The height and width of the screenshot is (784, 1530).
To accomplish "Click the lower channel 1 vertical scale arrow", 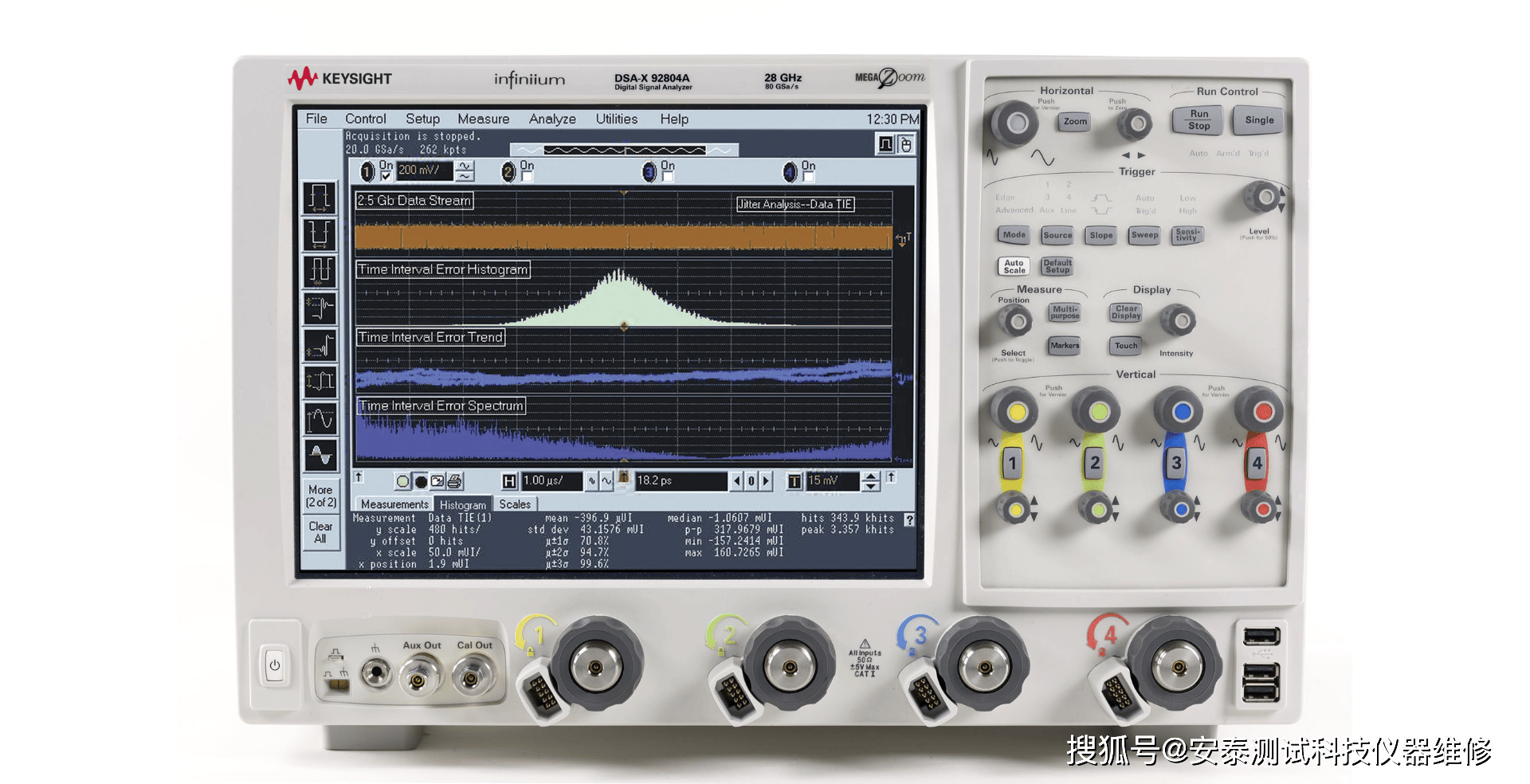I will tap(465, 175).
